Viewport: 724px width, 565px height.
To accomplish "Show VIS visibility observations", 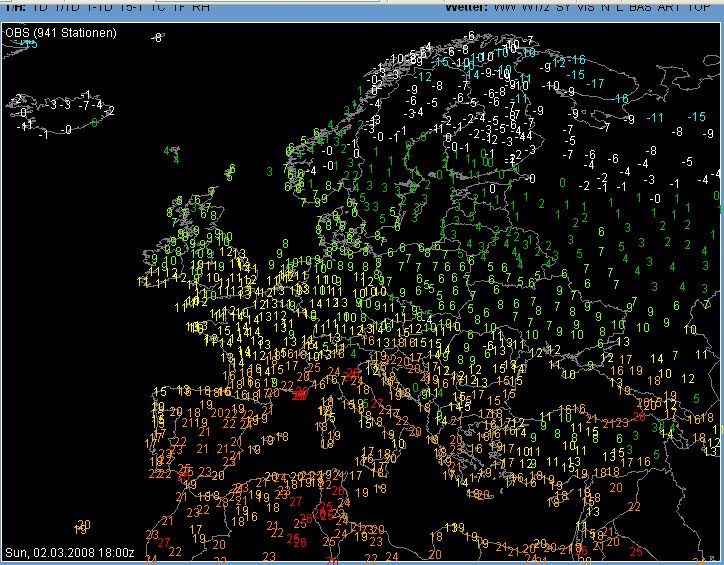I will (x=588, y=7).
